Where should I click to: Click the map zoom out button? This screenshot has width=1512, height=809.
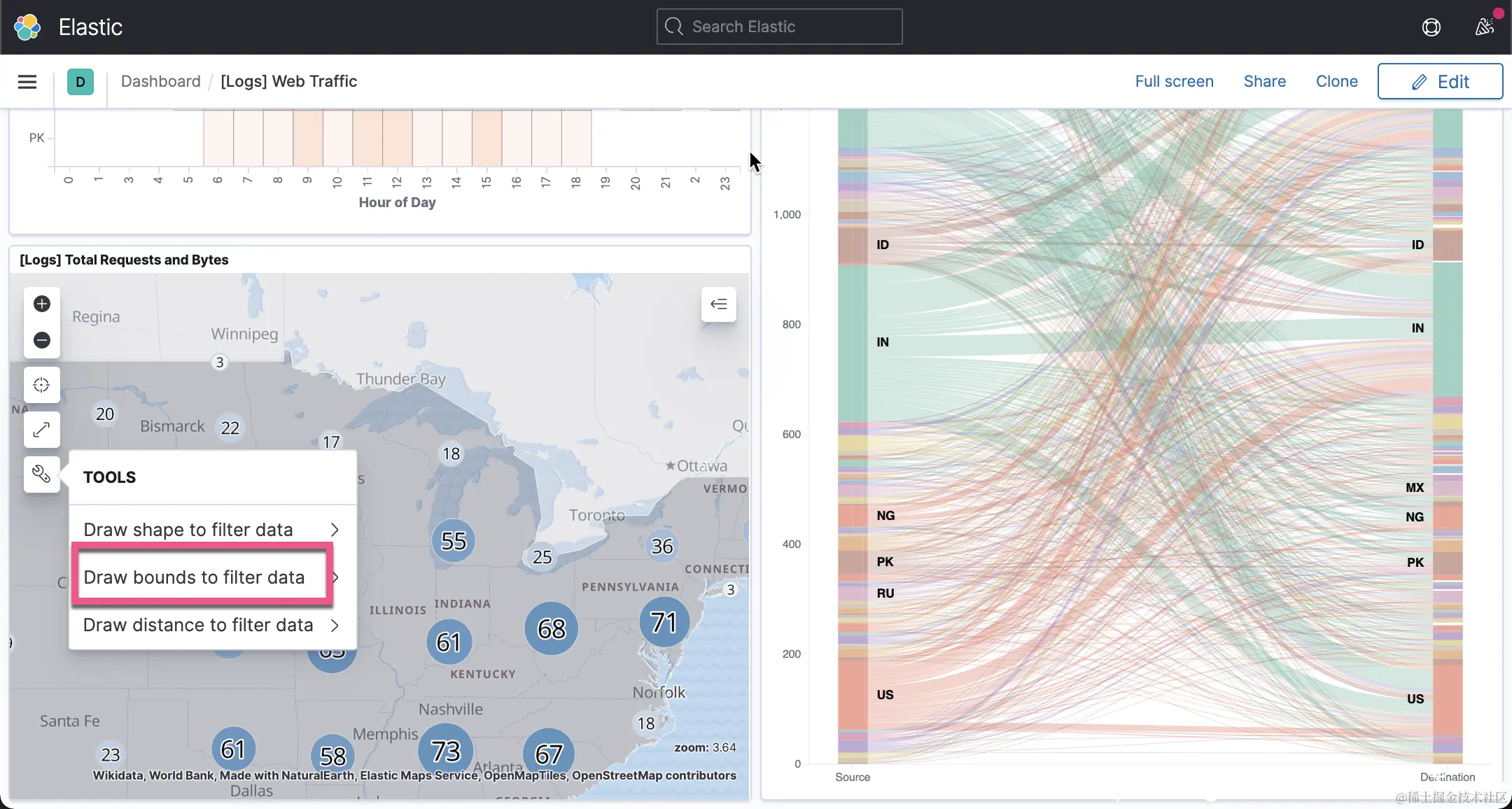42,340
